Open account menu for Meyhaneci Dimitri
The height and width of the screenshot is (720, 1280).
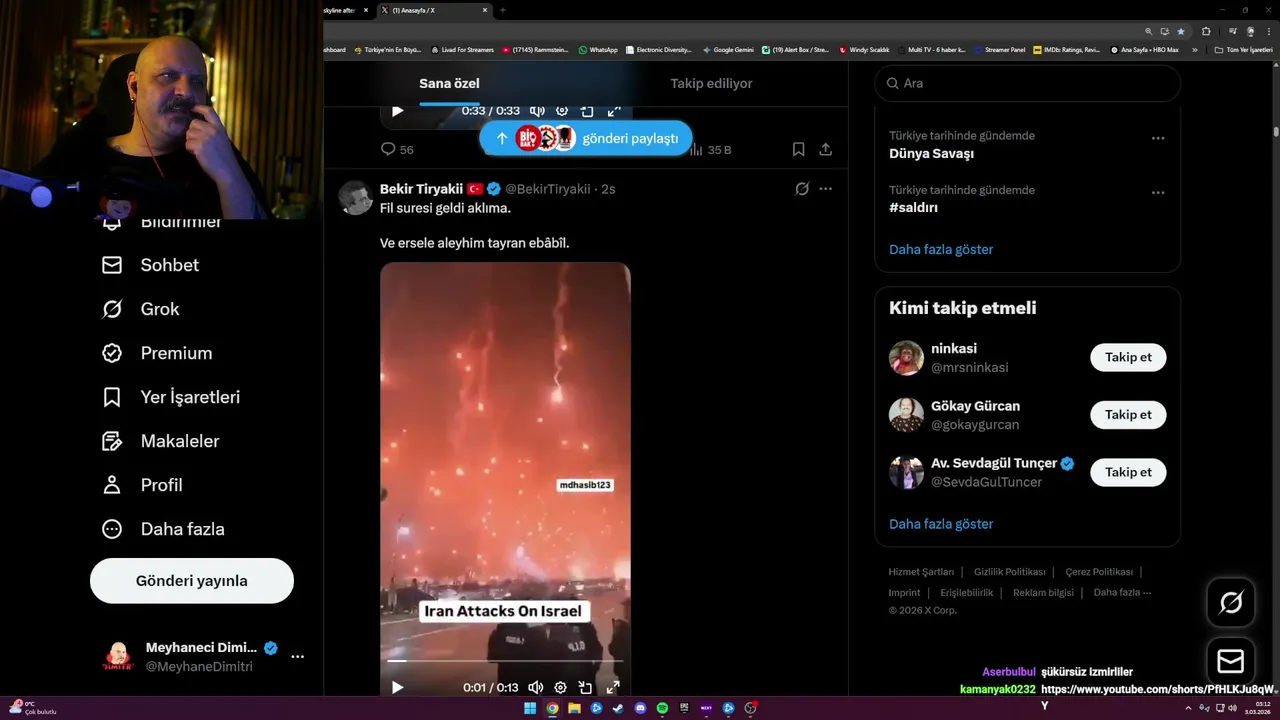click(x=297, y=657)
